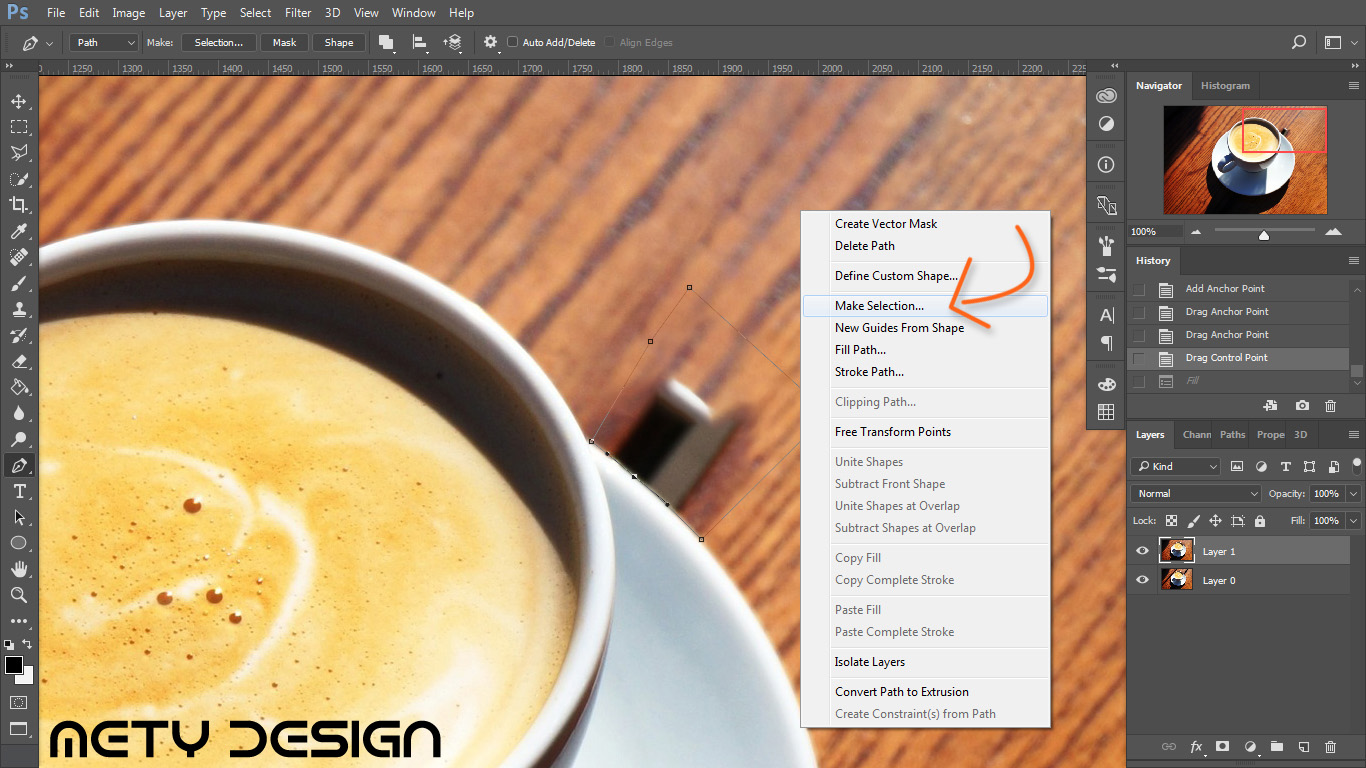1366x768 pixels.
Task: Select the Ellipse shape tool
Action: (18, 543)
